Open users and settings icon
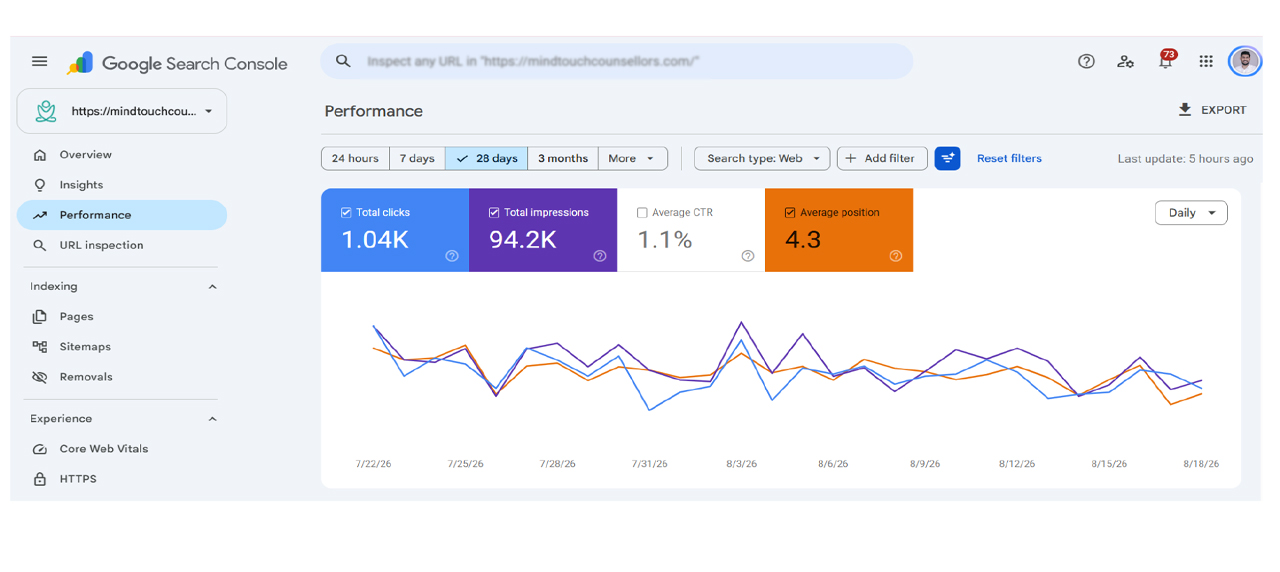The height and width of the screenshot is (572, 1280). (x=1126, y=61)
